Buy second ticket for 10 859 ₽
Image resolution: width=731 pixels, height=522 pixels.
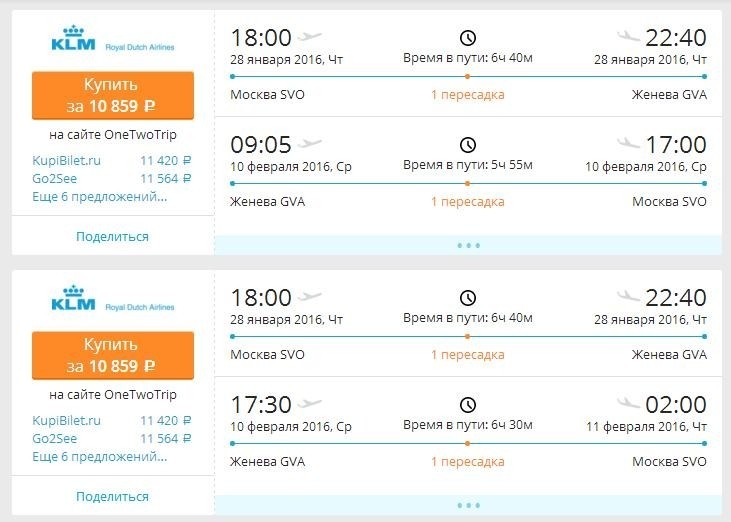[x=113, y=356]
